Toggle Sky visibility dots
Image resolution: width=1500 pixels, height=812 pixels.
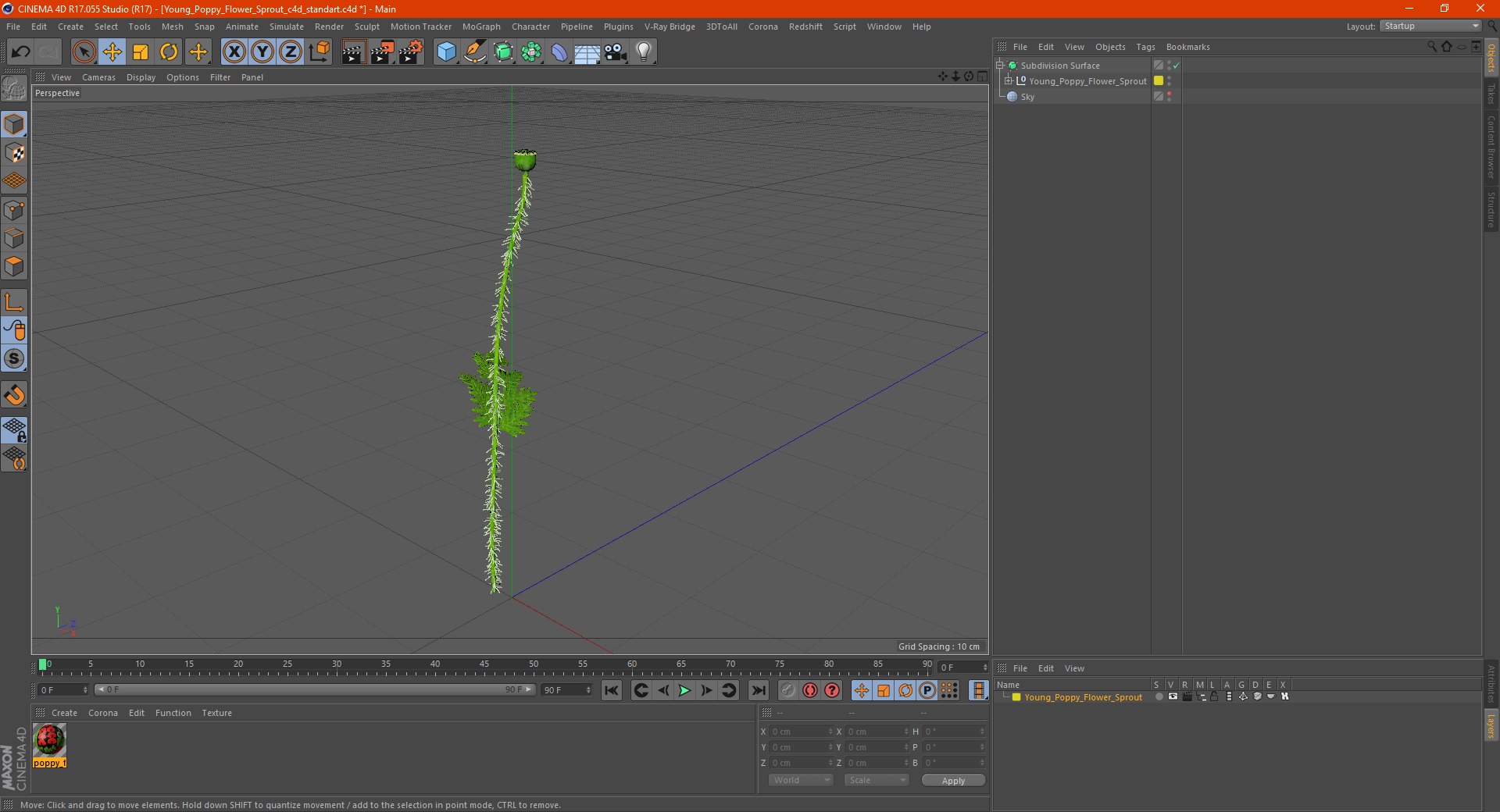[x=1169, y=97]
